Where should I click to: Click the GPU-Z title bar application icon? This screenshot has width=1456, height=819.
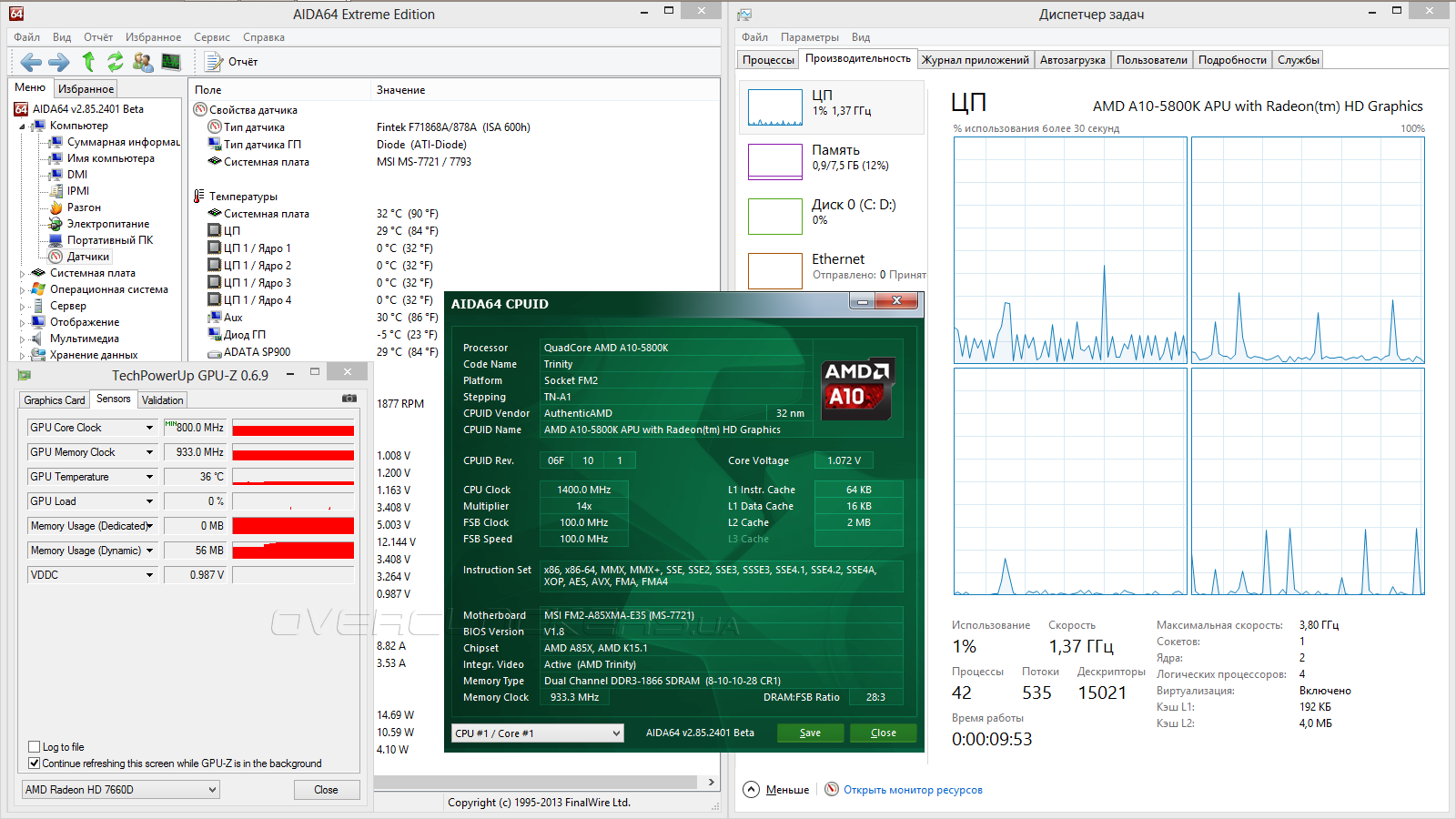(x=25, y=375)
